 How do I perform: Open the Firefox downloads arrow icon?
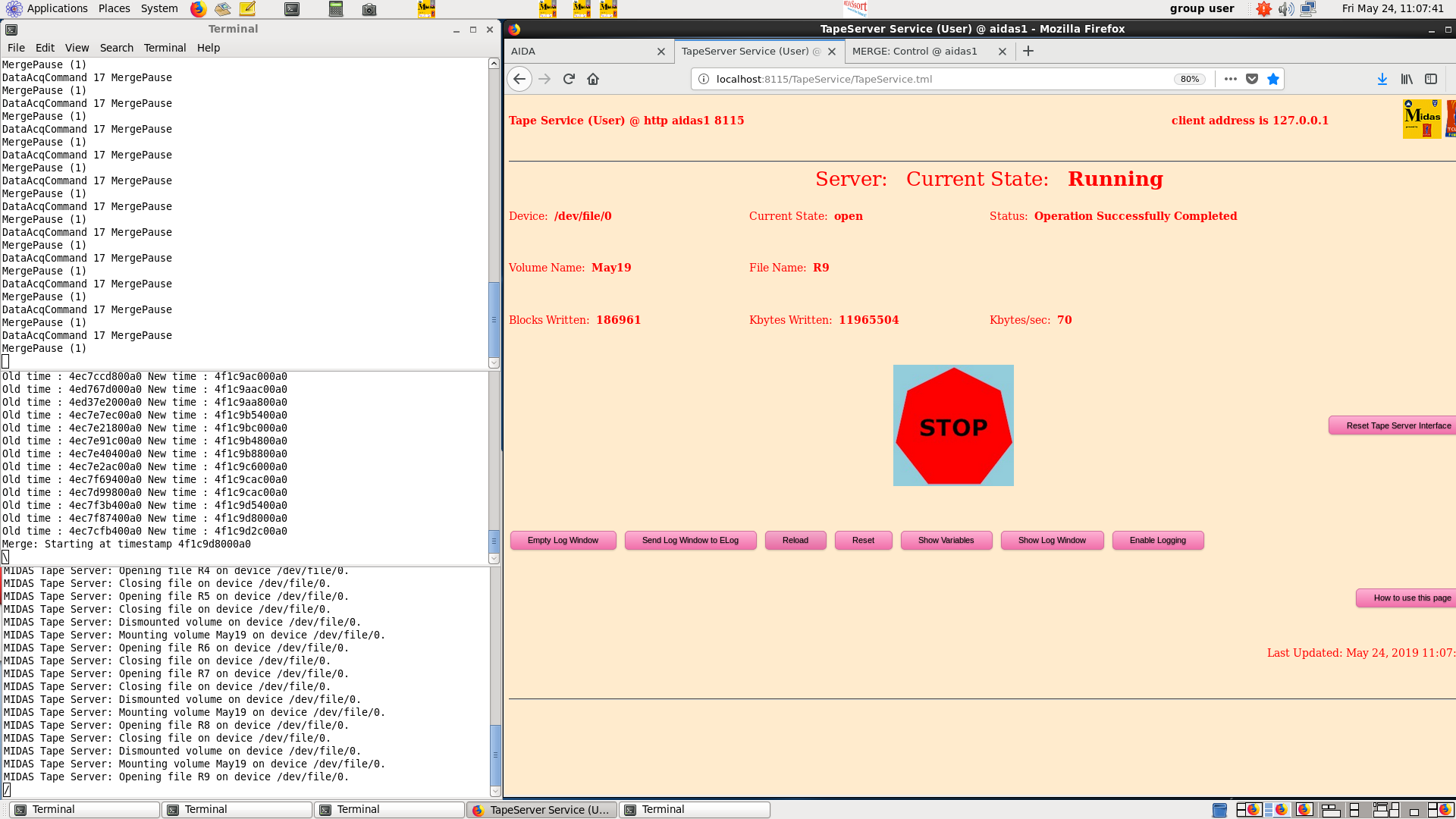(x=1382, y=79)
